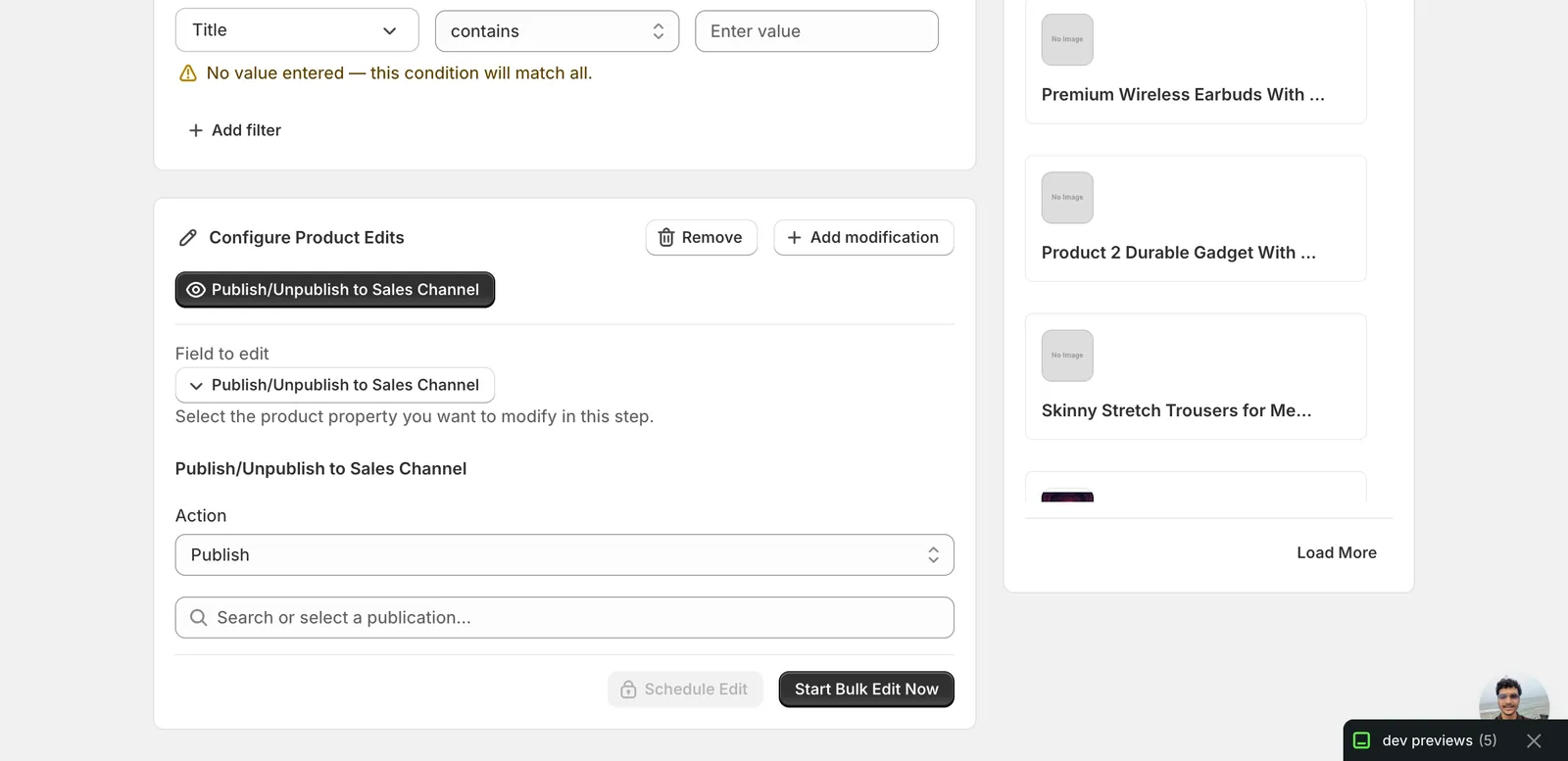Click the plus icon beside Add filter
This screenshot has height=761, width=1568.
pyautogui.click(x=196, y=130)
